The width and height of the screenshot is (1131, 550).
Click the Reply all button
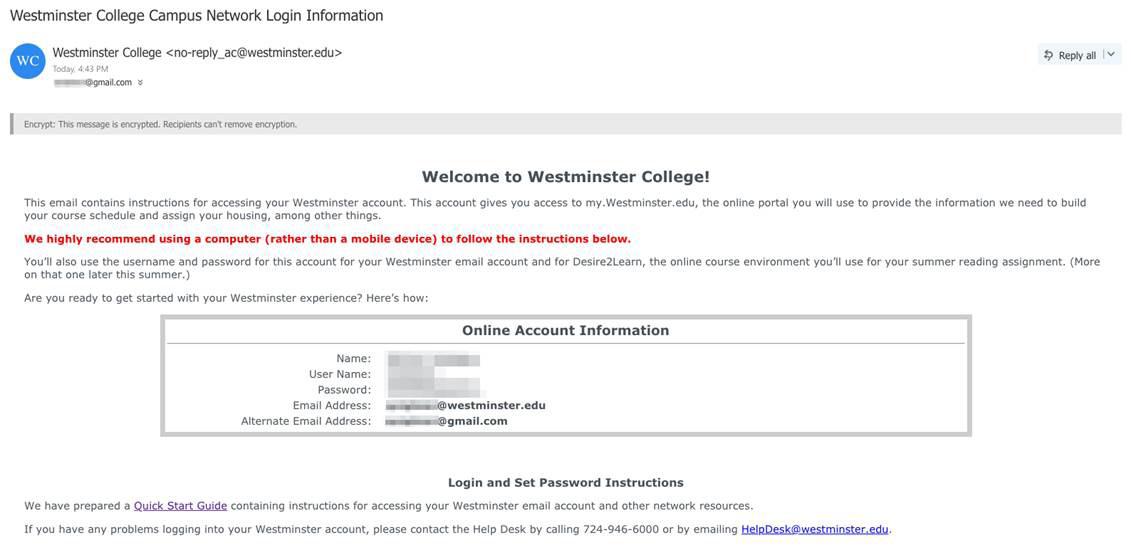coord(1069,55)
